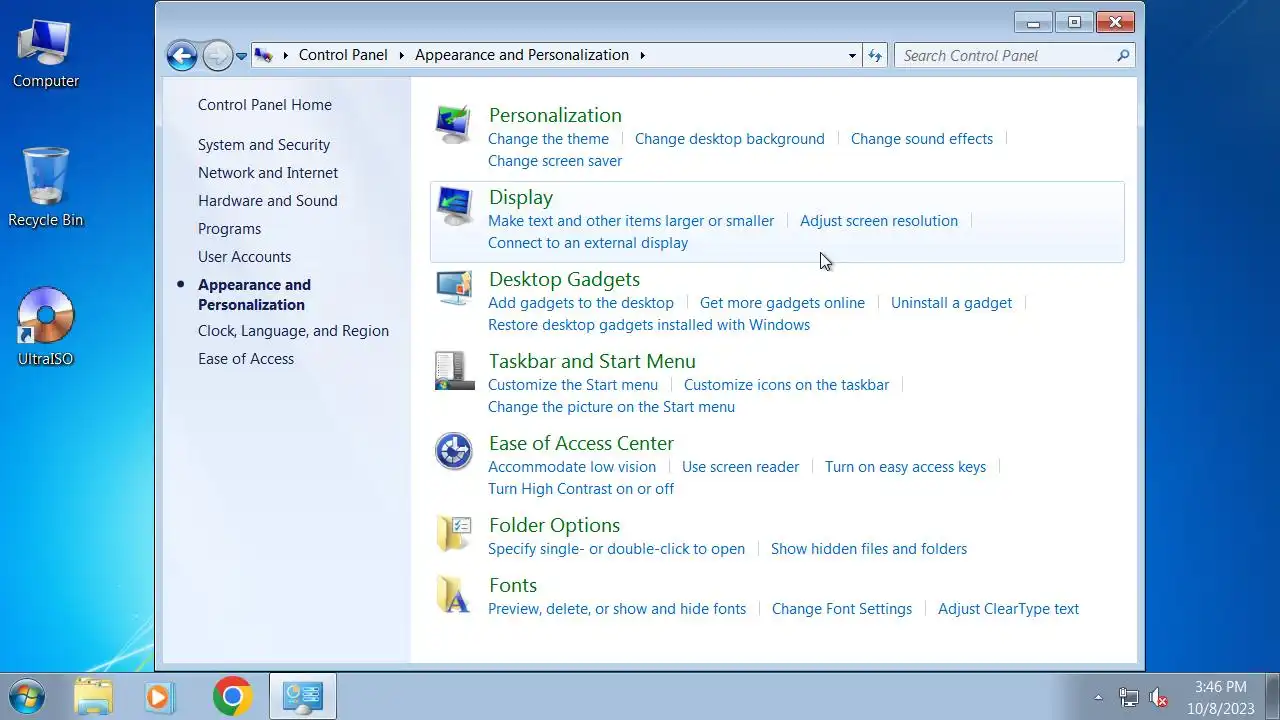Click the taskbar clock and date
This screenshot has width=1280, height=720.
1220,697
